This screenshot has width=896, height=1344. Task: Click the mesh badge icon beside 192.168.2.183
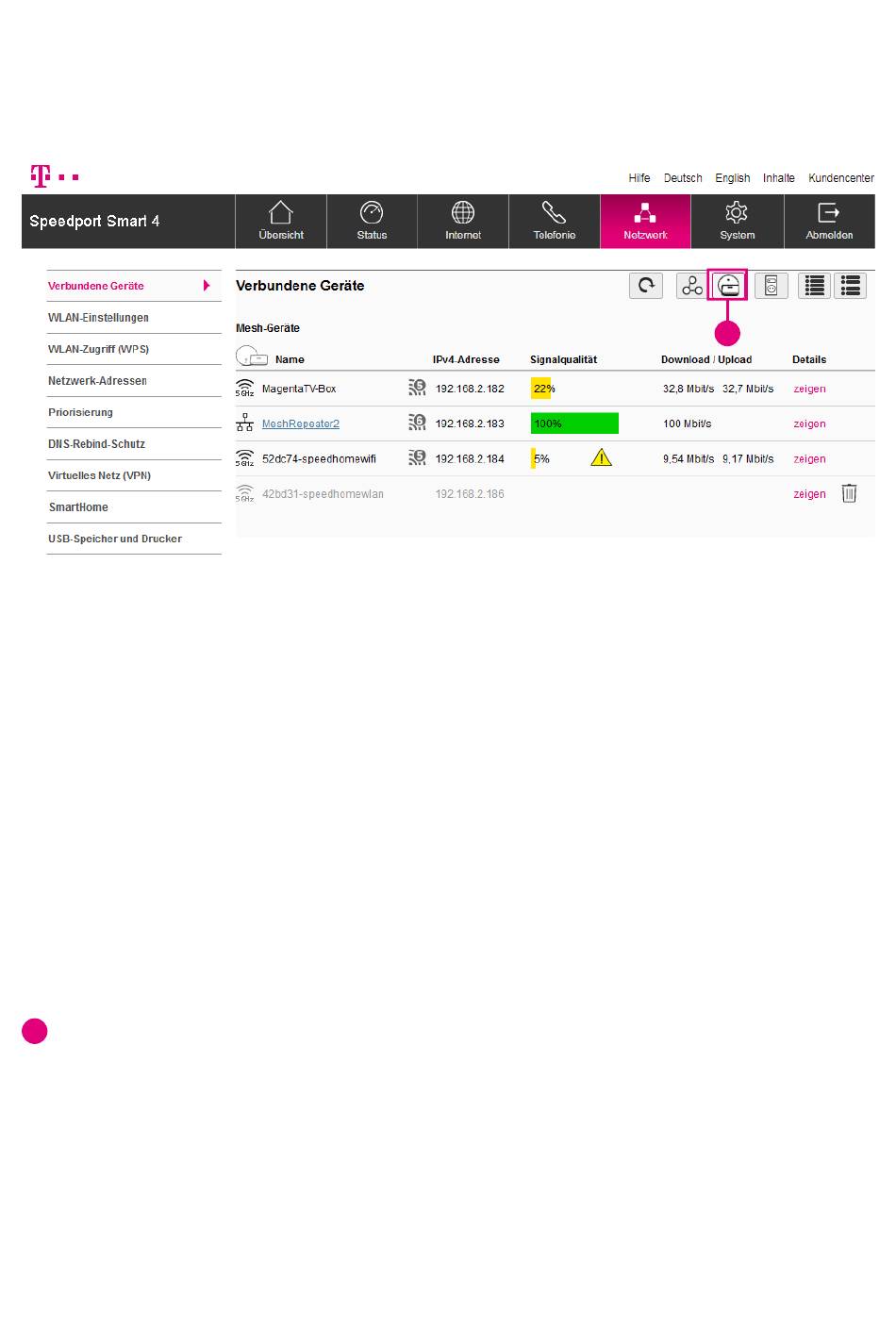(417, 423)
